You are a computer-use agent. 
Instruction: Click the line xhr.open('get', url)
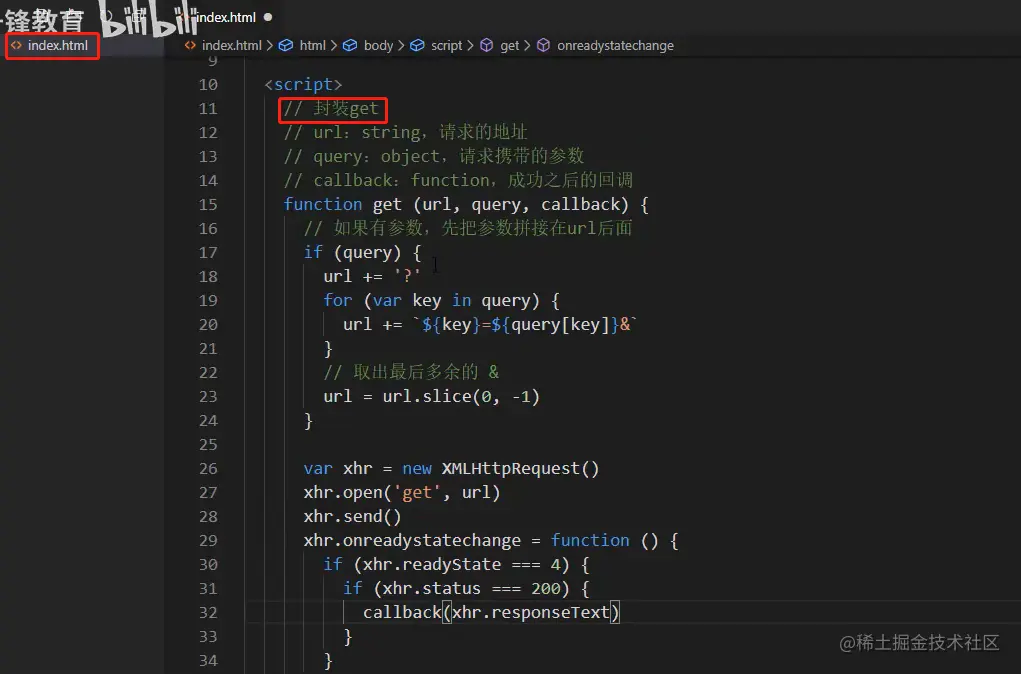402,493
